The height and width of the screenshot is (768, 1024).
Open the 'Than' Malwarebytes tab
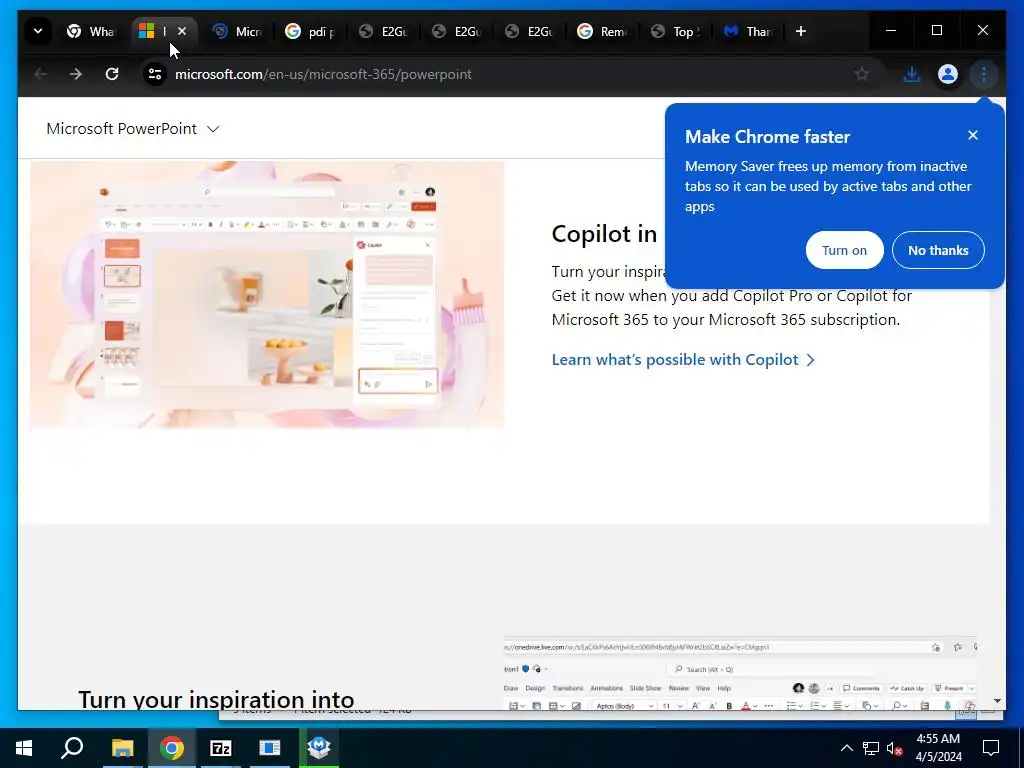[x=749, y=31]
